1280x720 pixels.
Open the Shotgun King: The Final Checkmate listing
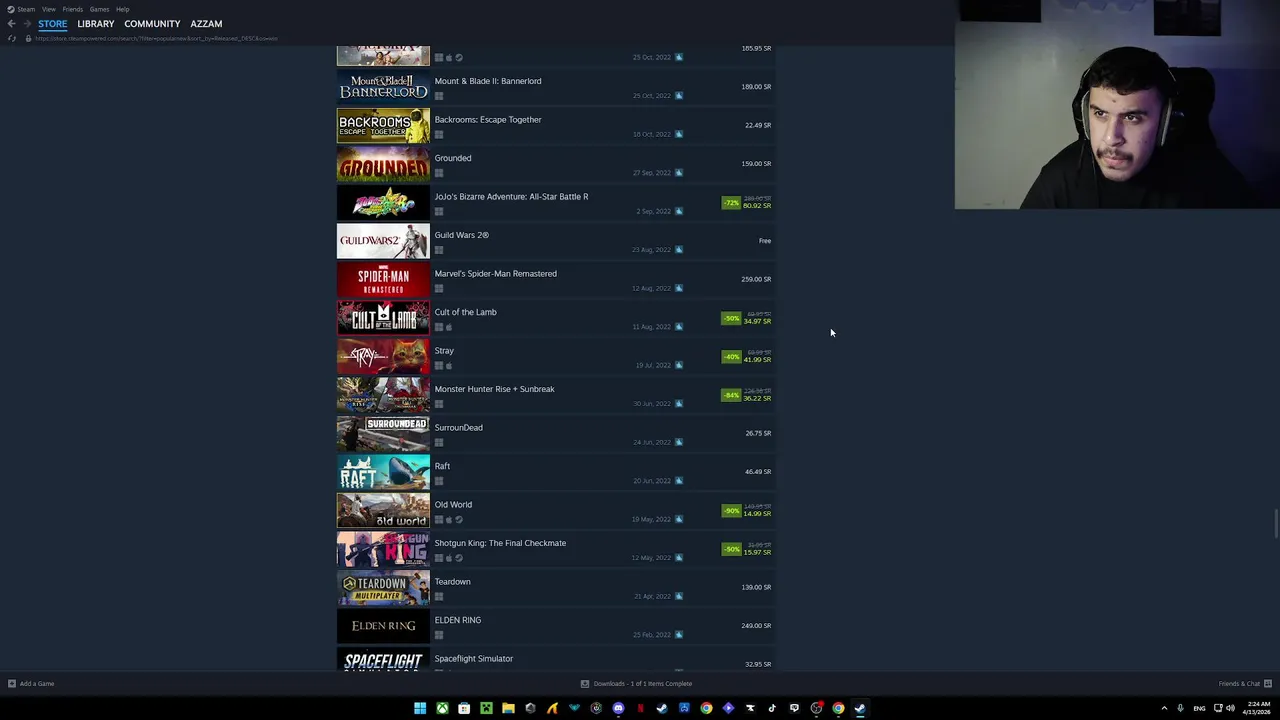point(555,549)
